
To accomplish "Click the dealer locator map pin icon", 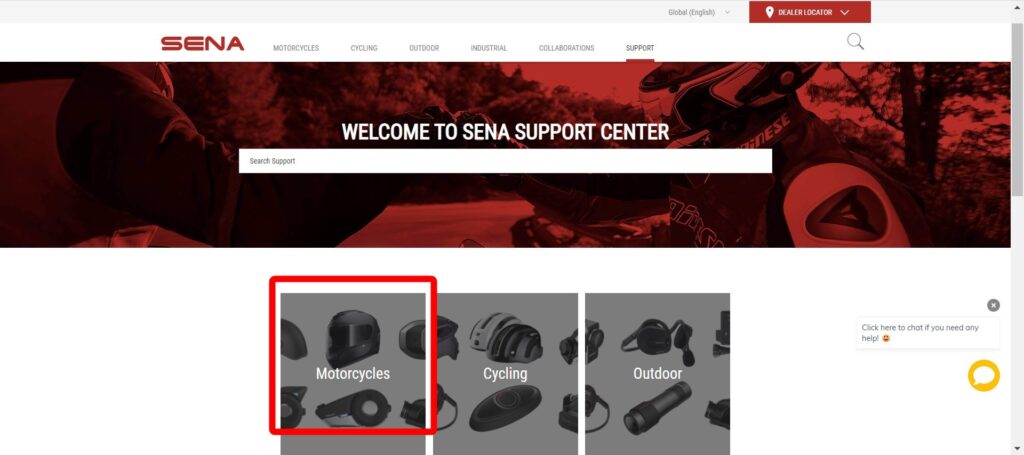I will (769, 12).
